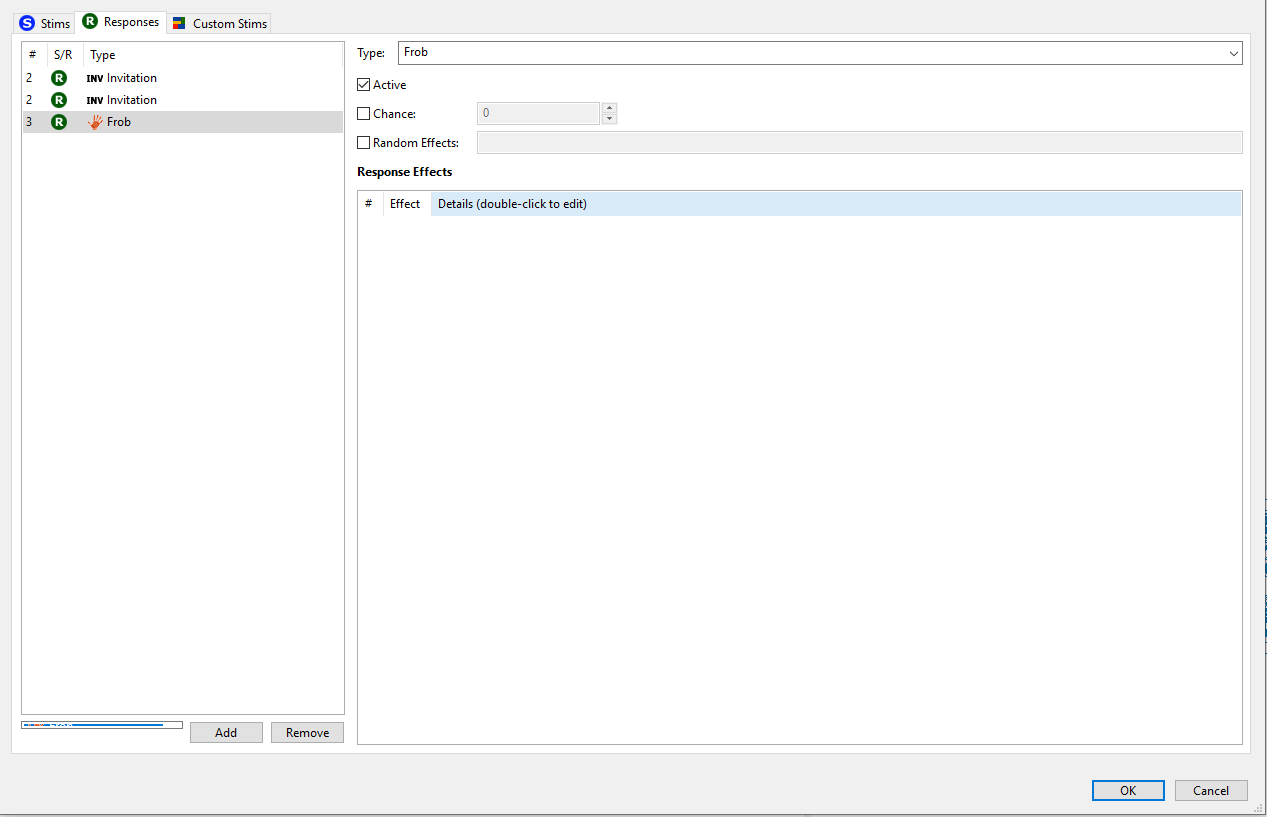Uncheck the Active checkbox
This screenshot has width=1267, height=817.
click(x=364, y=85)
